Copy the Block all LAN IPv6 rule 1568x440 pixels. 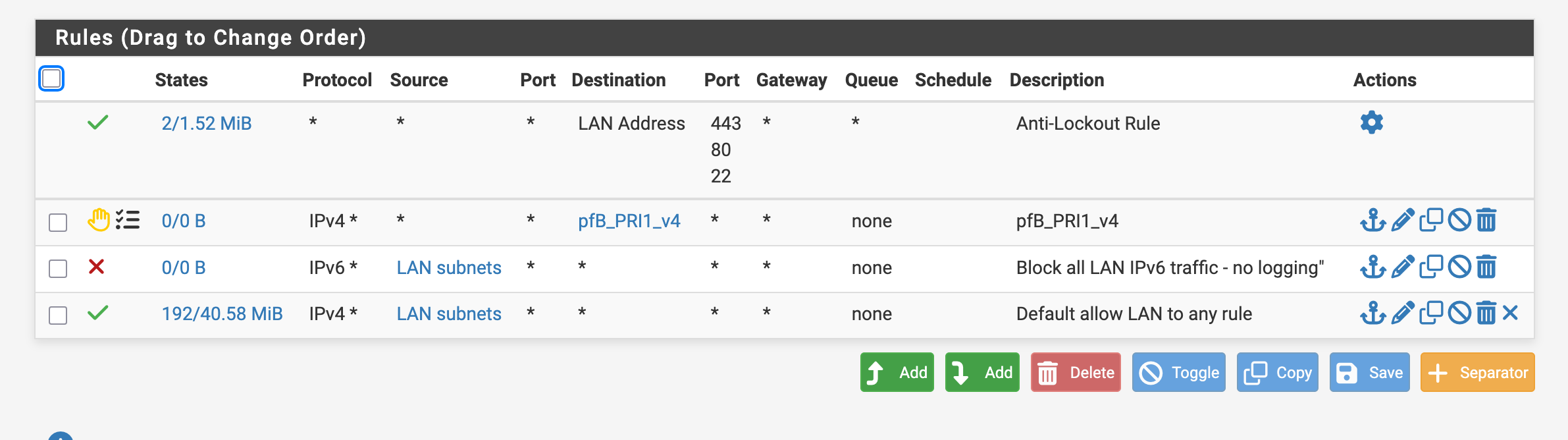(1430, 267)
